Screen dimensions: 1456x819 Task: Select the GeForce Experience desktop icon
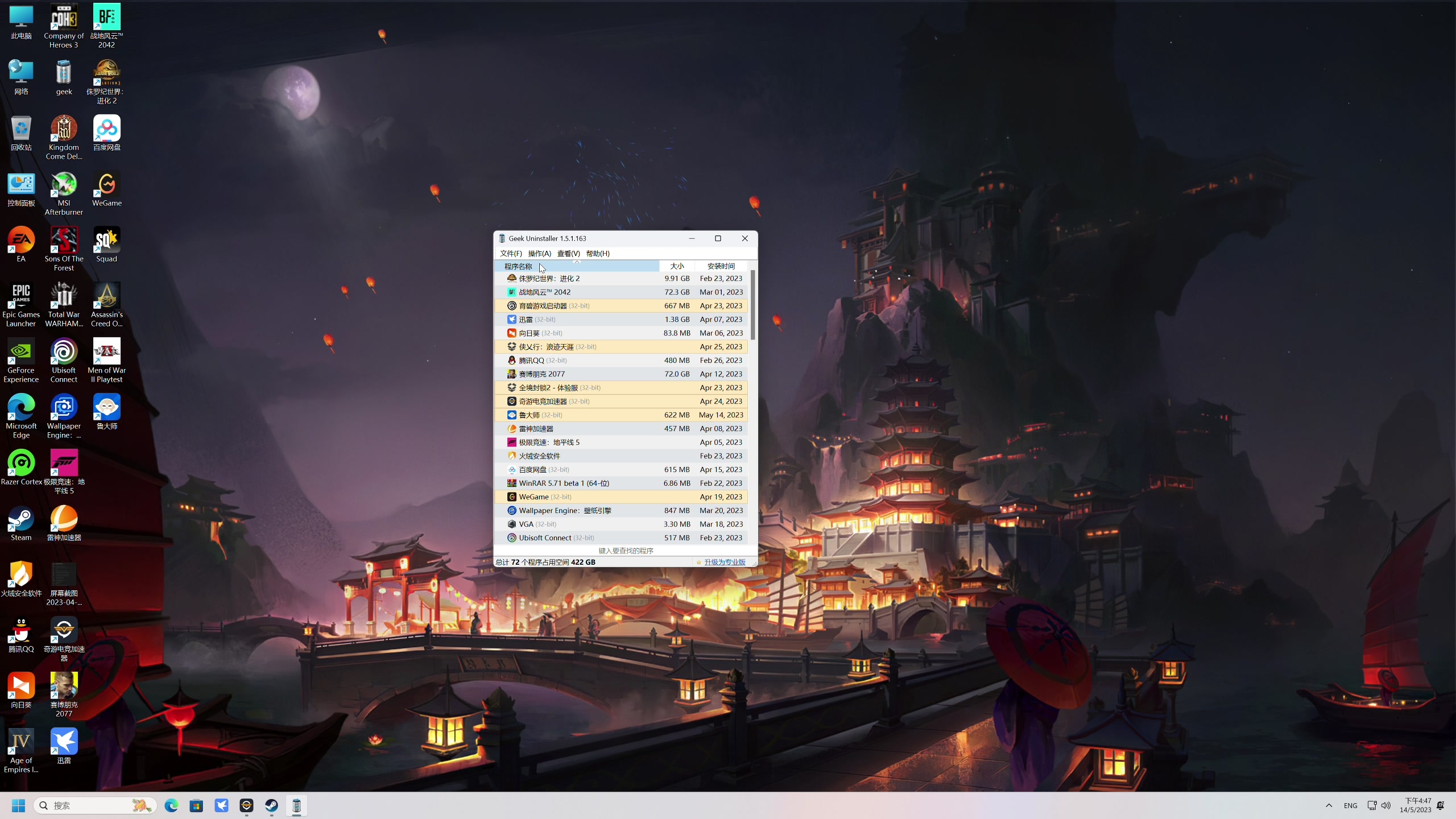[x=21, y=361]
